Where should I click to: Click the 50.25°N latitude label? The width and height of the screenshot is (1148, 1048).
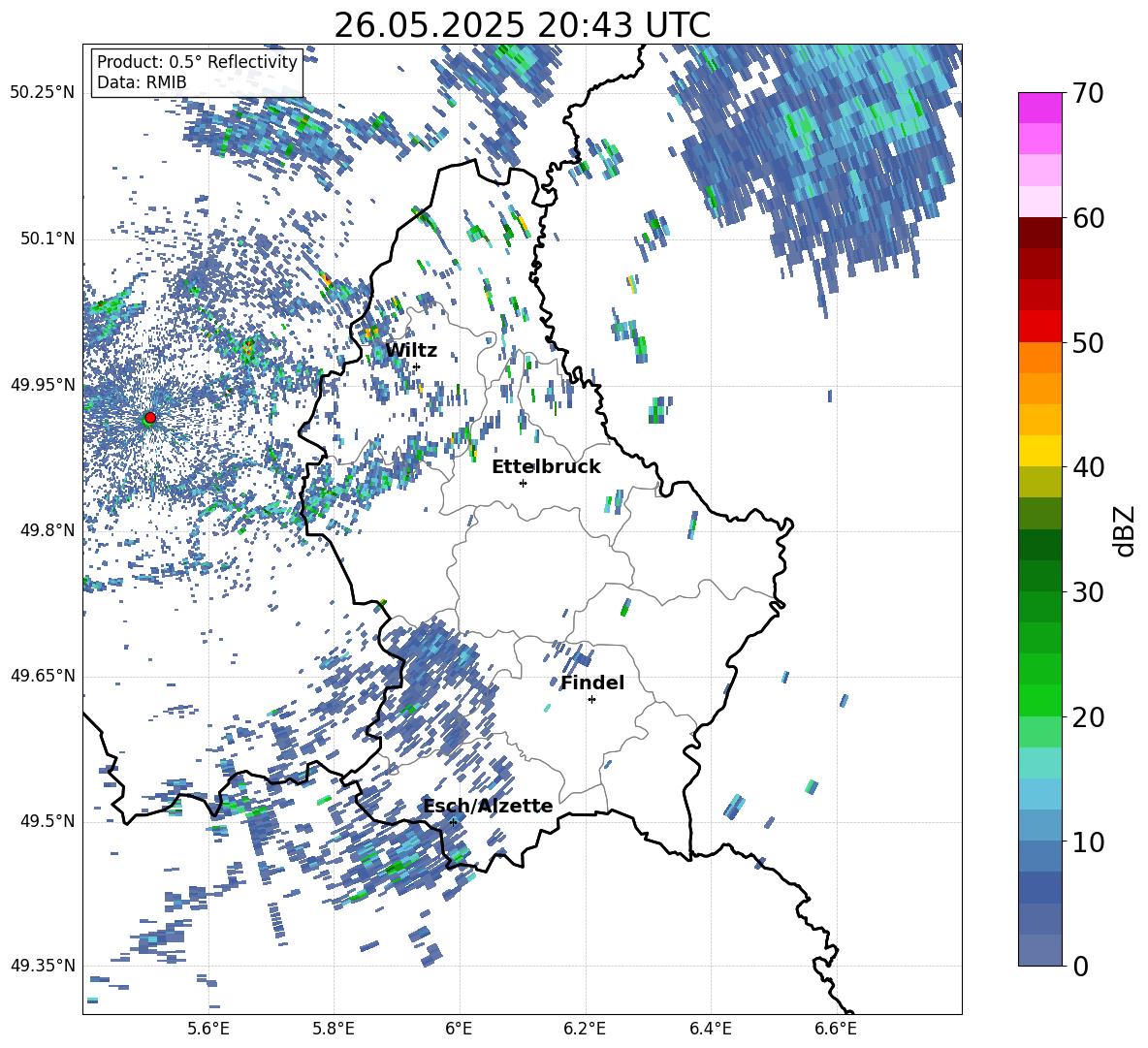pyautogui.click(x=43, y=93)
